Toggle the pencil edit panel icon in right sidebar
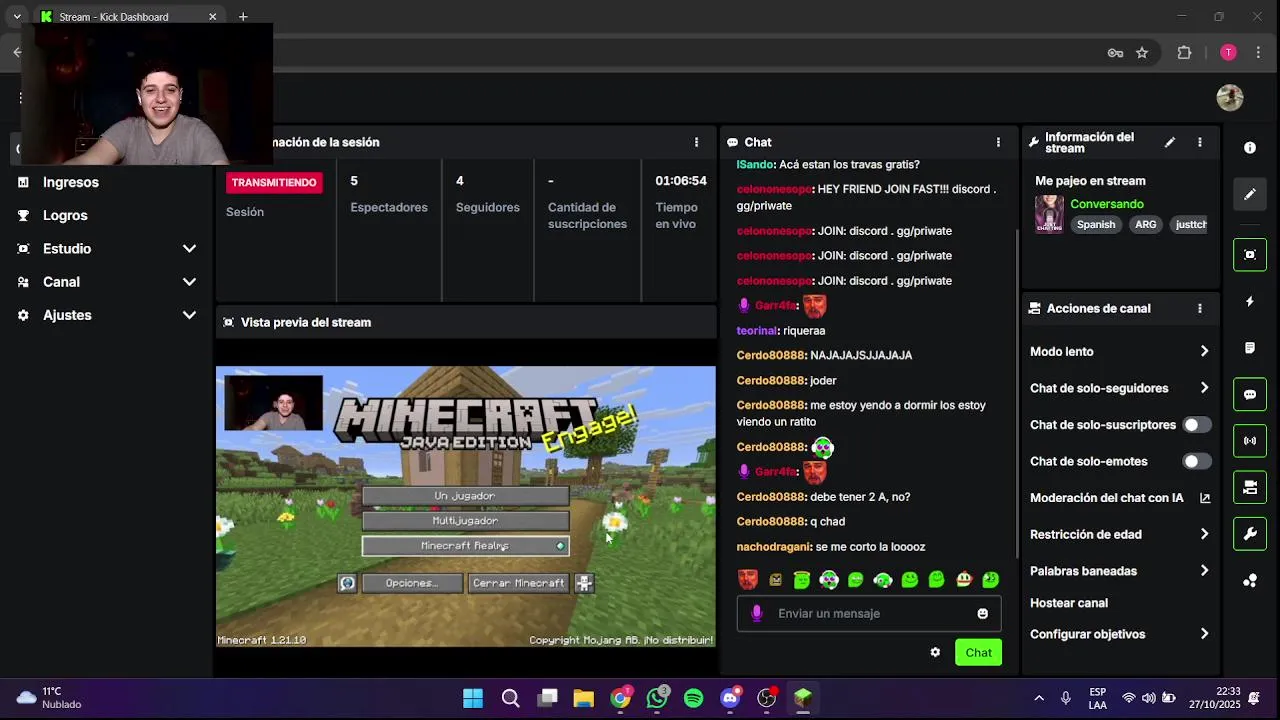1280x720 pixels. tap(1250, 194)
